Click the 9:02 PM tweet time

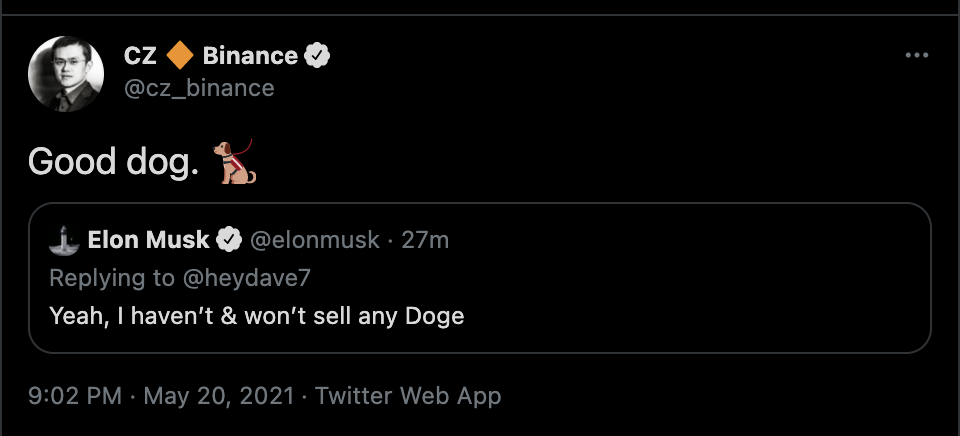(75, 396)
